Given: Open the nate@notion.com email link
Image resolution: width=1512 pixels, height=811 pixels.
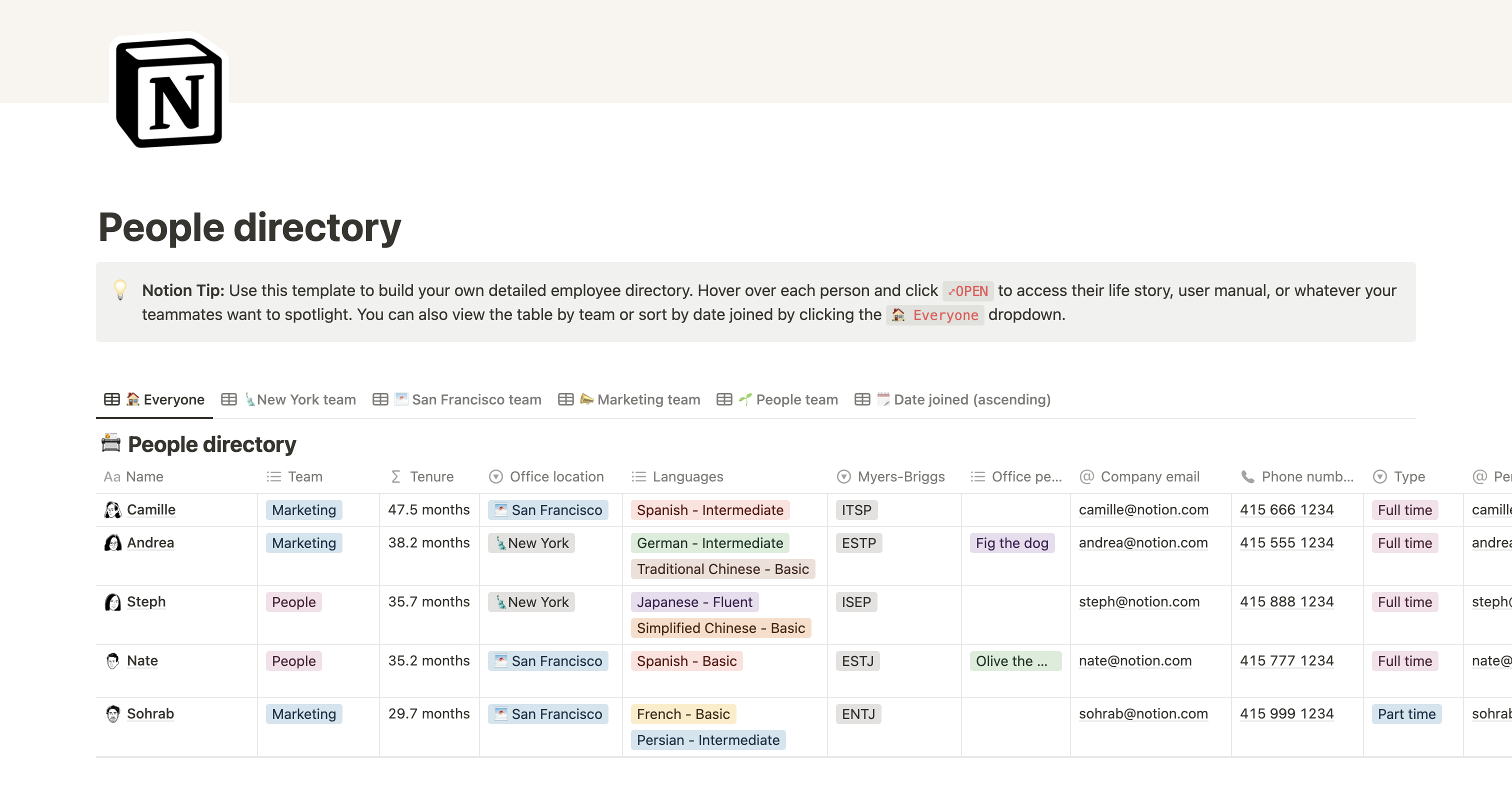Looking at the screenshot, I should tap(1134, 661).
